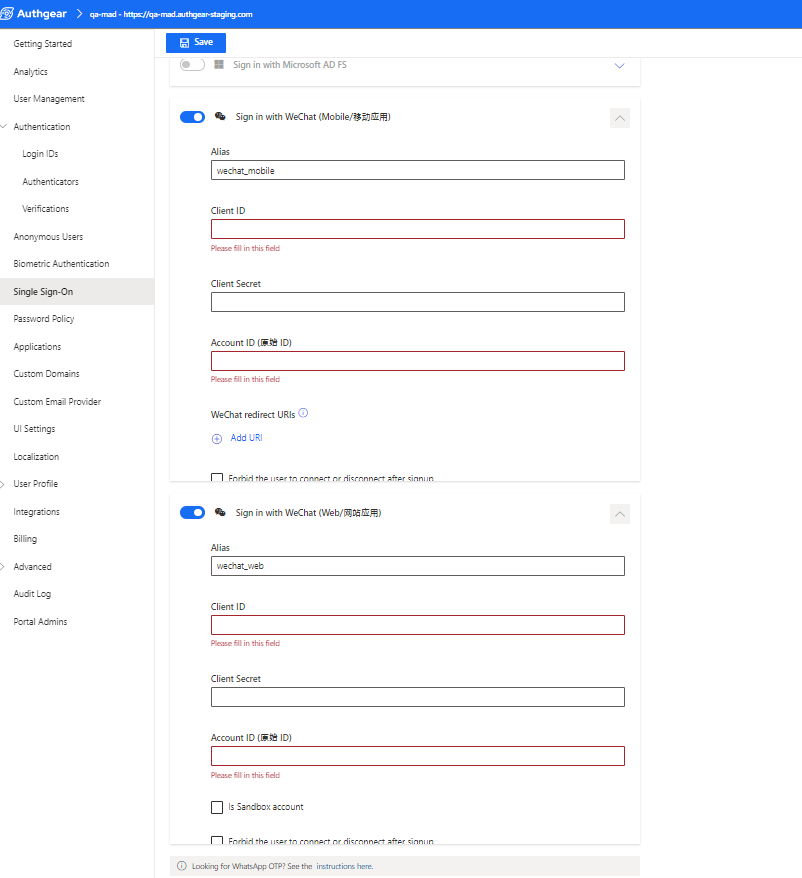Select Password Policy in the sidebar
Viewport: 802px width, 878px height.
tap(43, 318)
